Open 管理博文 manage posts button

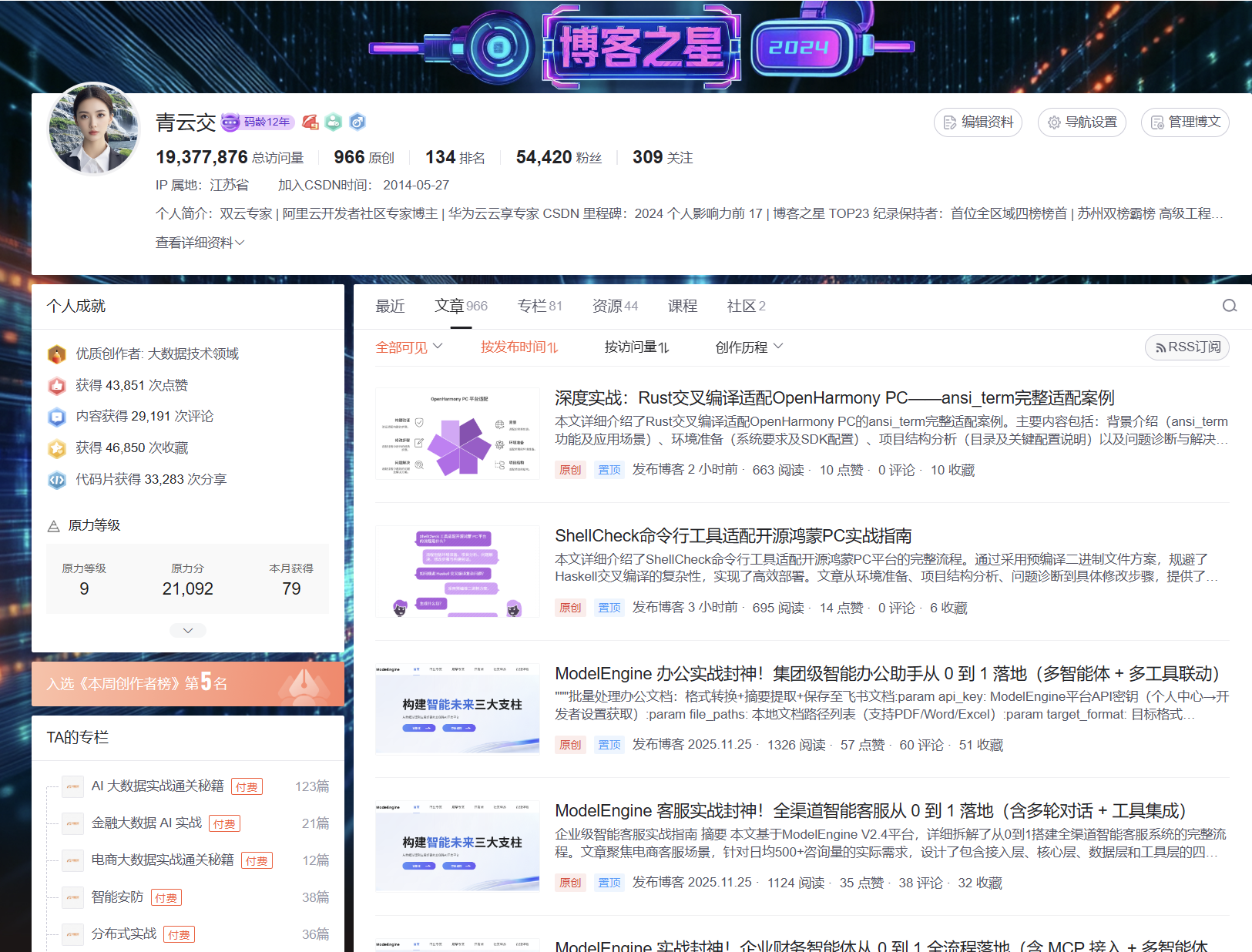[x=1185, y=122]
